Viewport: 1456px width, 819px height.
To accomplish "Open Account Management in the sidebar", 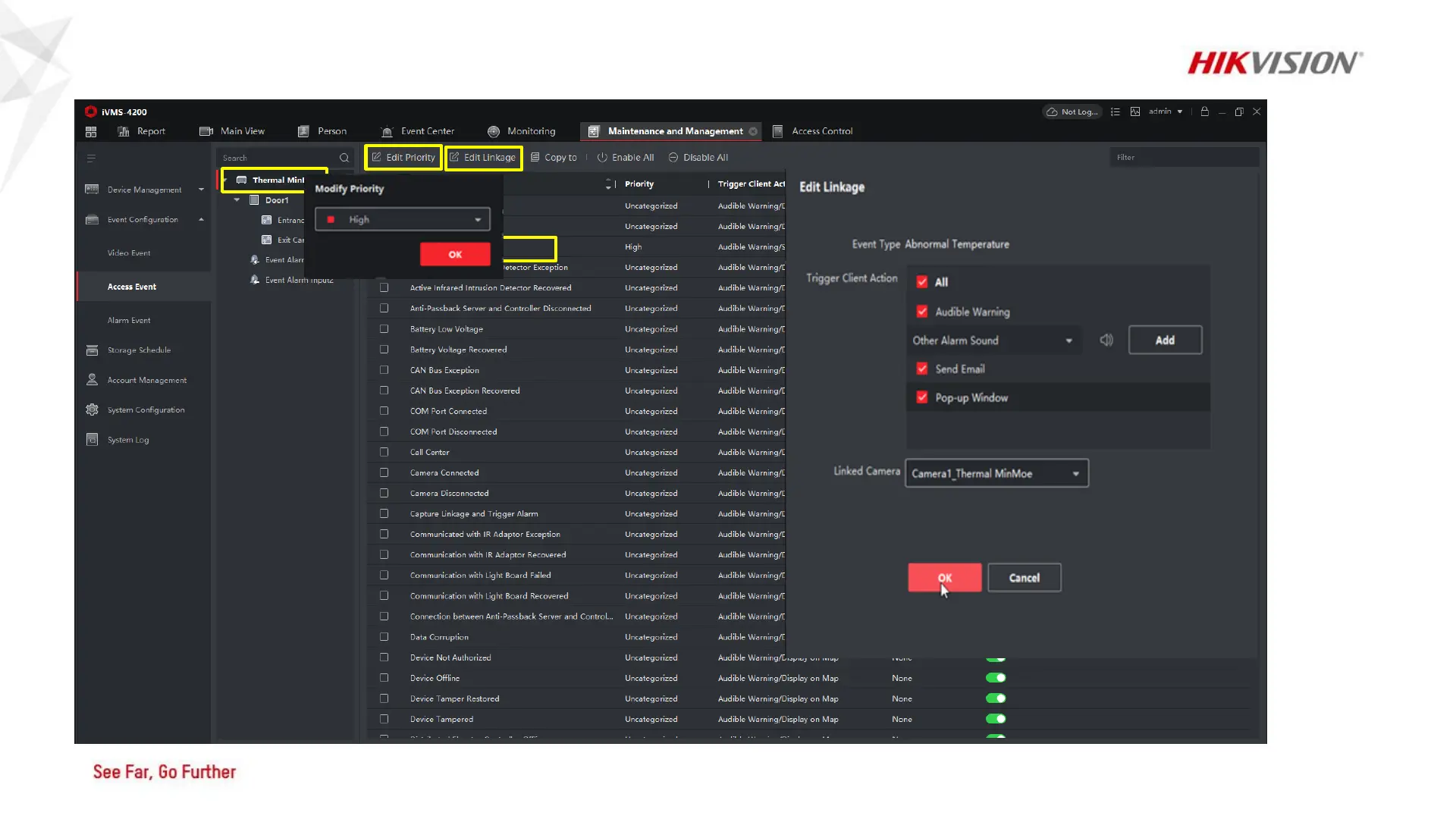I will click(146, 381).
